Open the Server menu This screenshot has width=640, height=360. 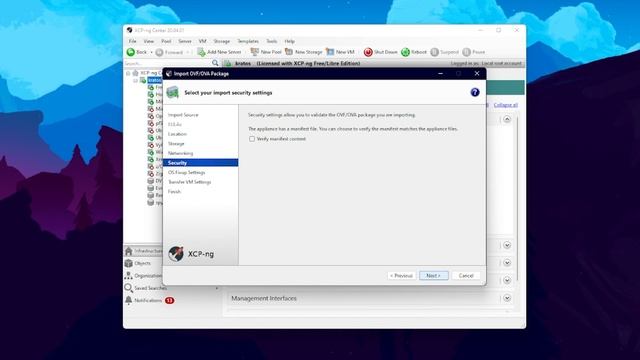[185, 41]
